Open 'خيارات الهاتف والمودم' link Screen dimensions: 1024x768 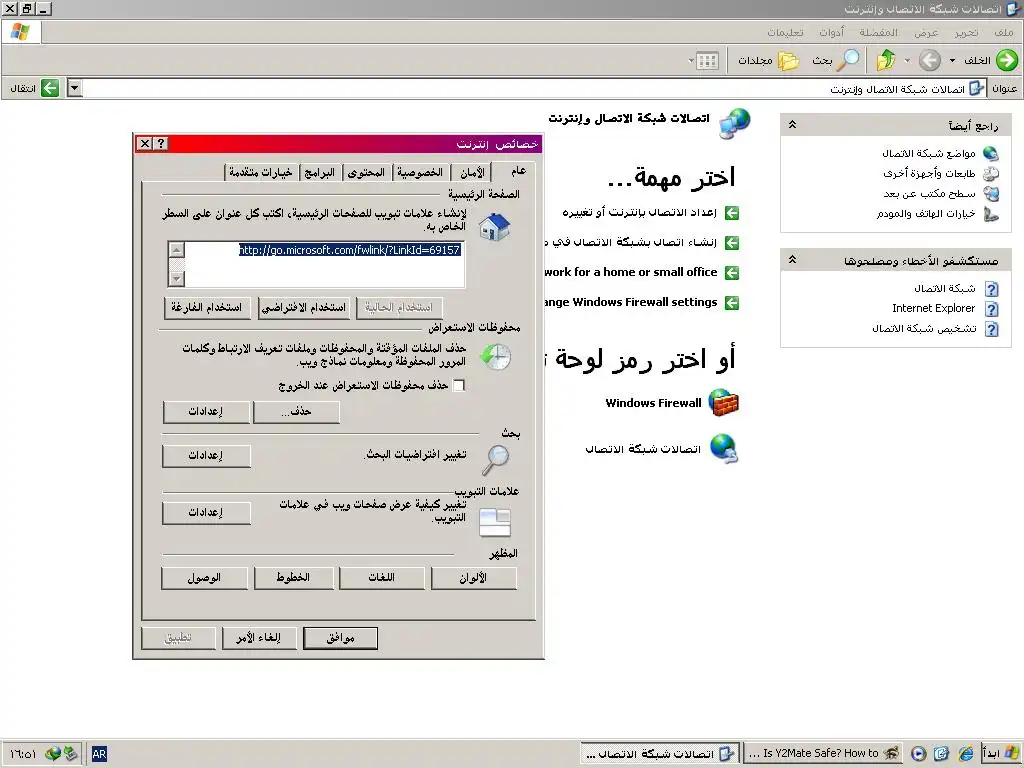(x=926, y=214)
